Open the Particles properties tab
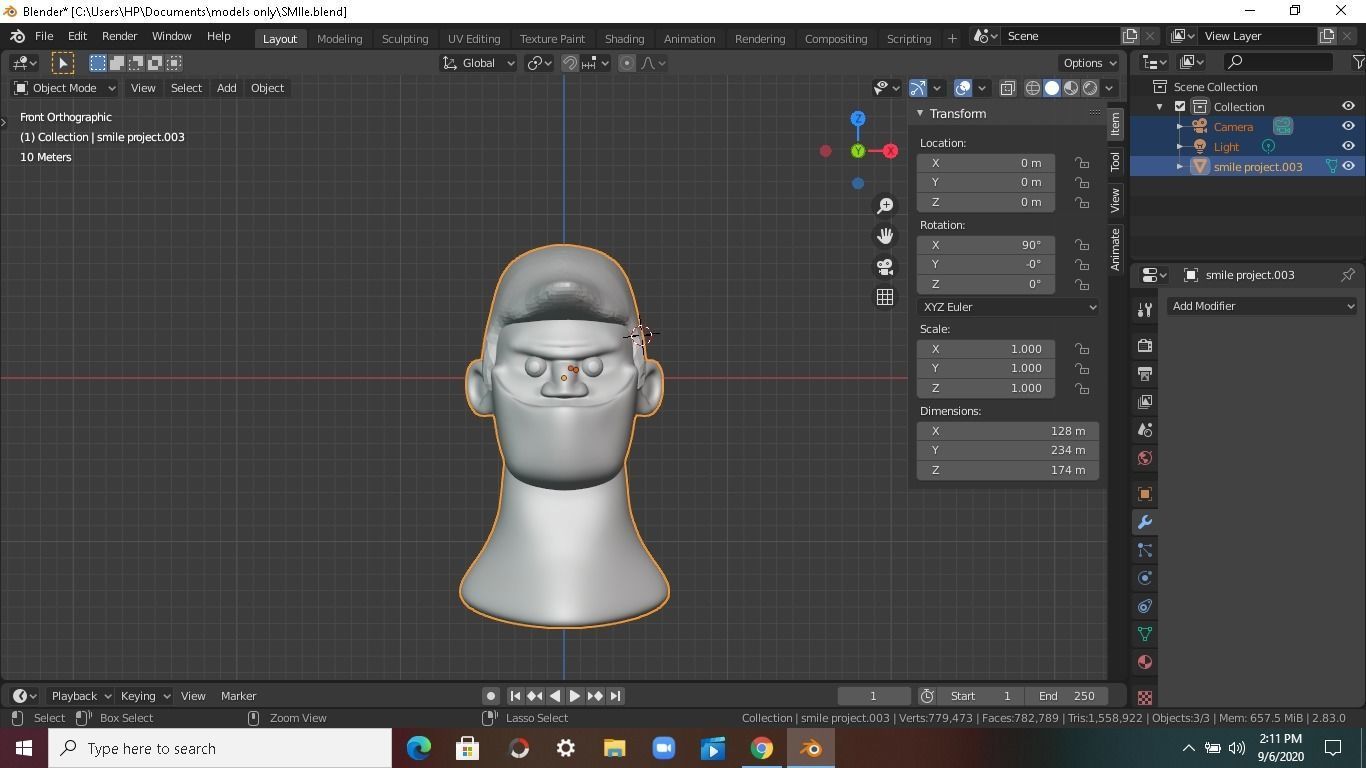 tap(1145, 550)
